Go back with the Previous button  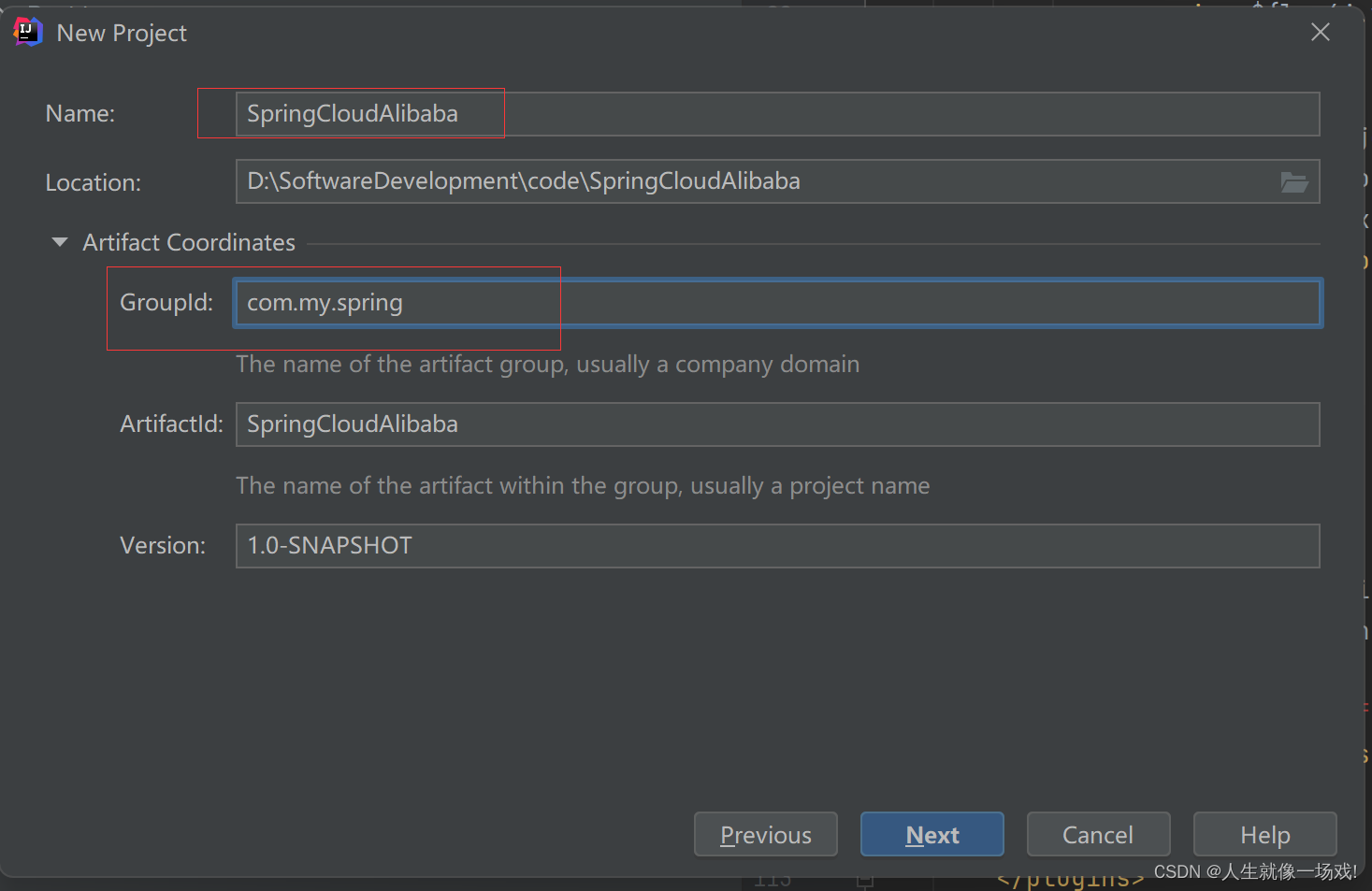tap(766, 834)
